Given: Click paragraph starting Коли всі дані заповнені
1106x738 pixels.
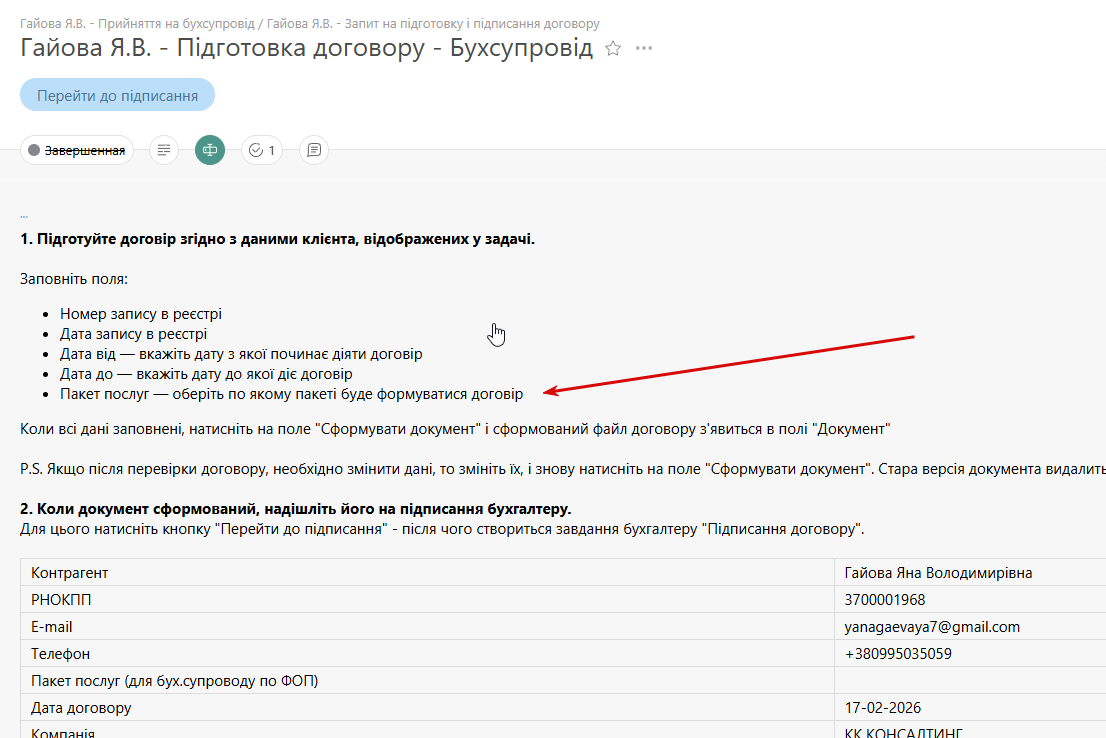Looking at the screenshot, I should 455,429.
